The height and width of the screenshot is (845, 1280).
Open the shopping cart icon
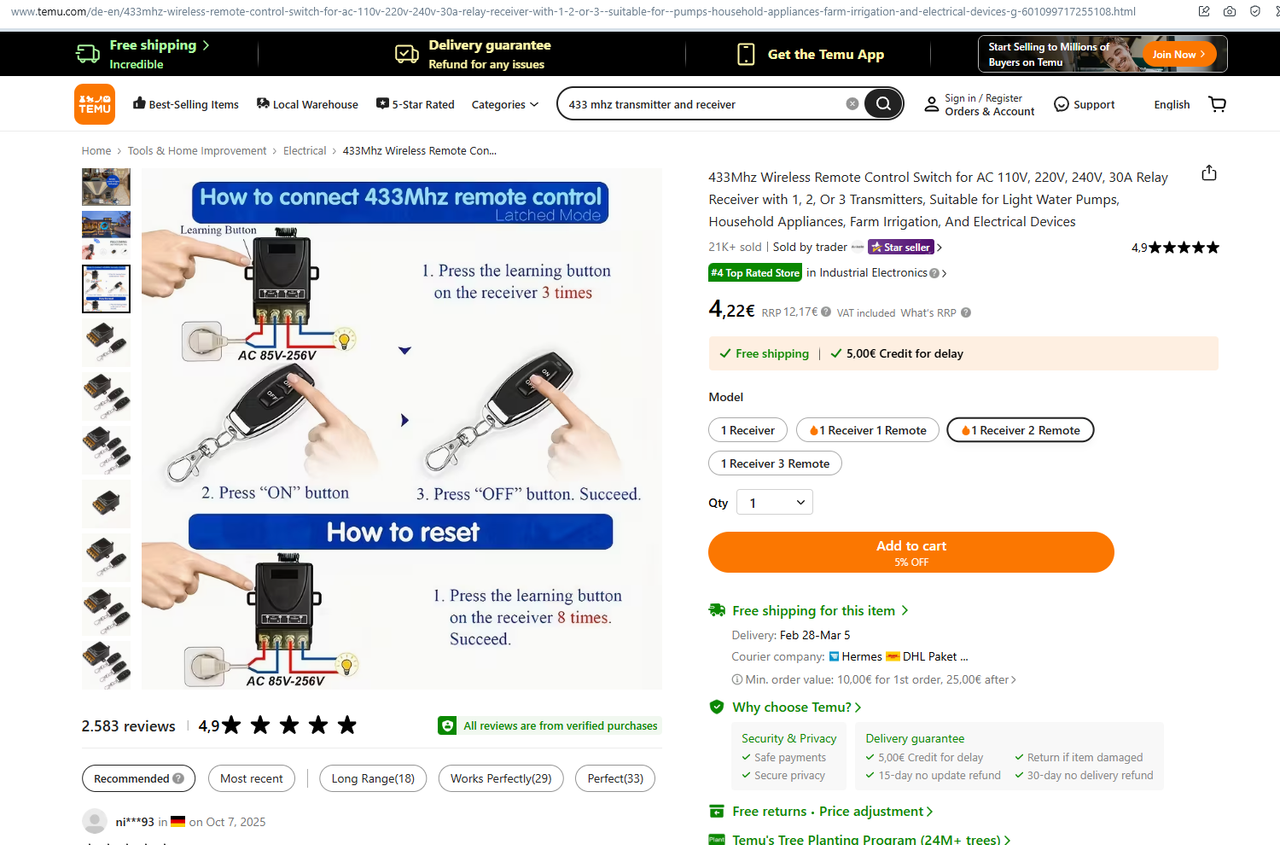coord(1217,104)
